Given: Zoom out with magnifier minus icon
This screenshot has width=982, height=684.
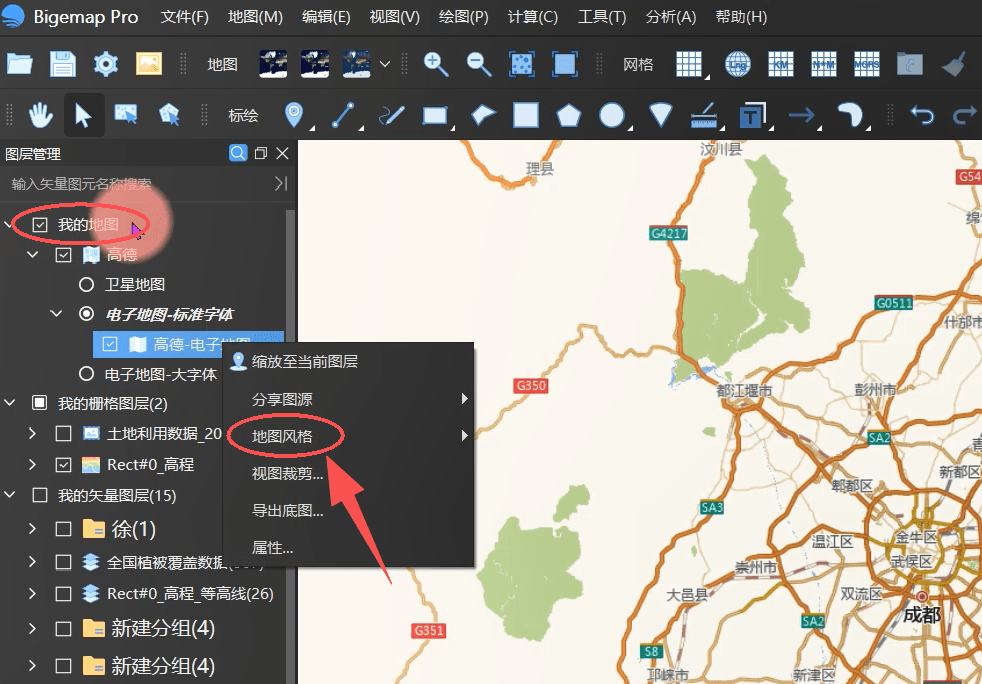Looking at the screenshot, I should (479, 64).
